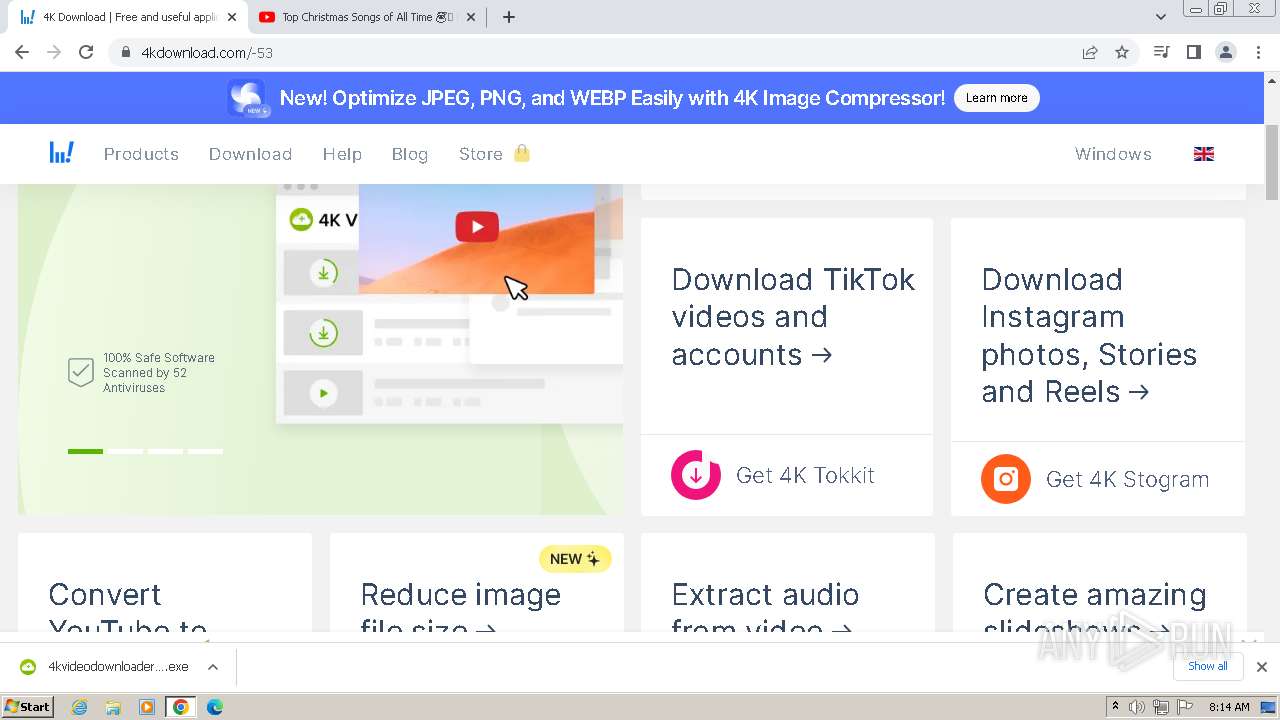
Task: Open the UK flag language selector
Action: [x=1204, y=154]
